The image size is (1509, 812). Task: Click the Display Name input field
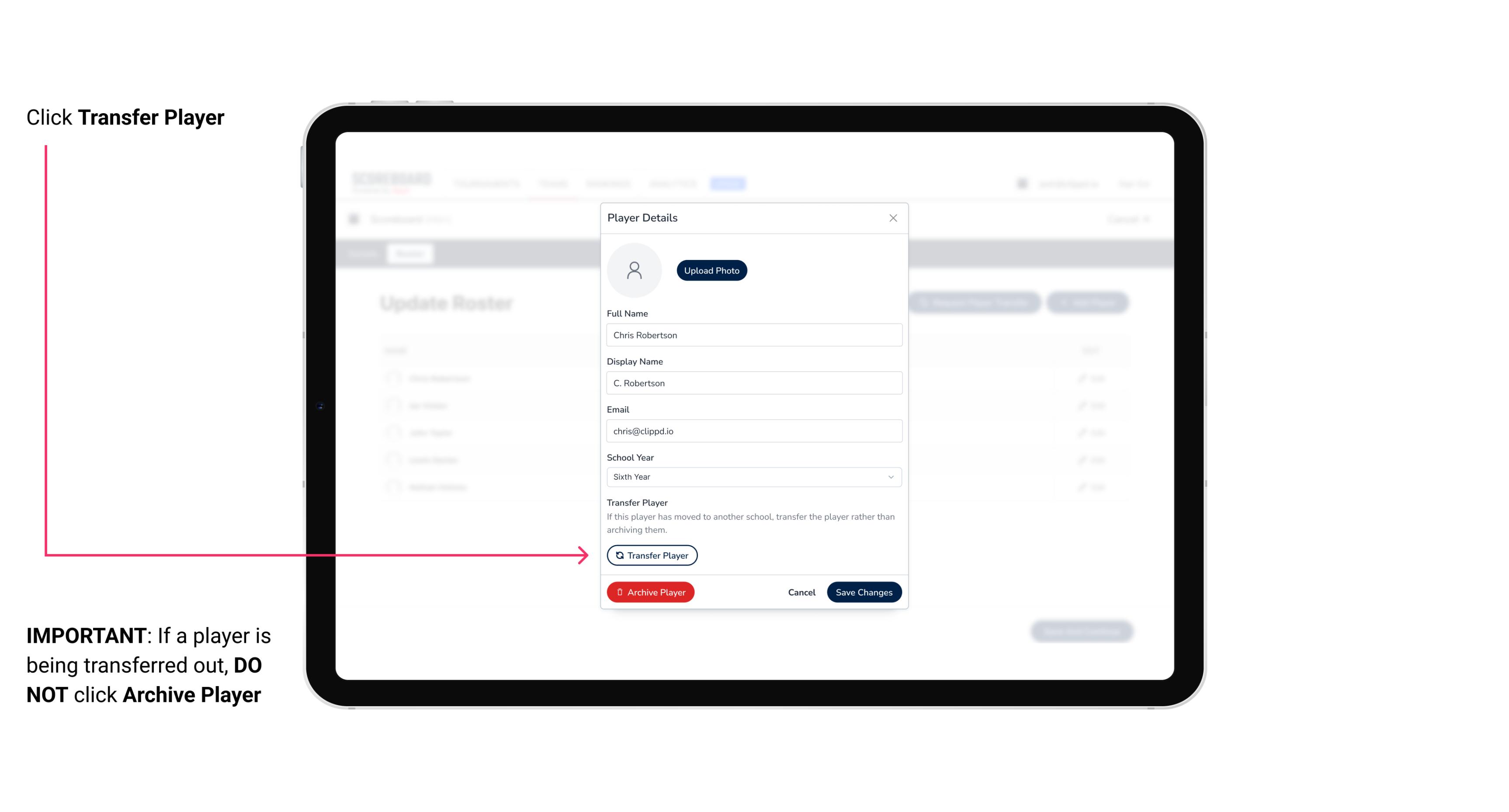tap(753, 383)
